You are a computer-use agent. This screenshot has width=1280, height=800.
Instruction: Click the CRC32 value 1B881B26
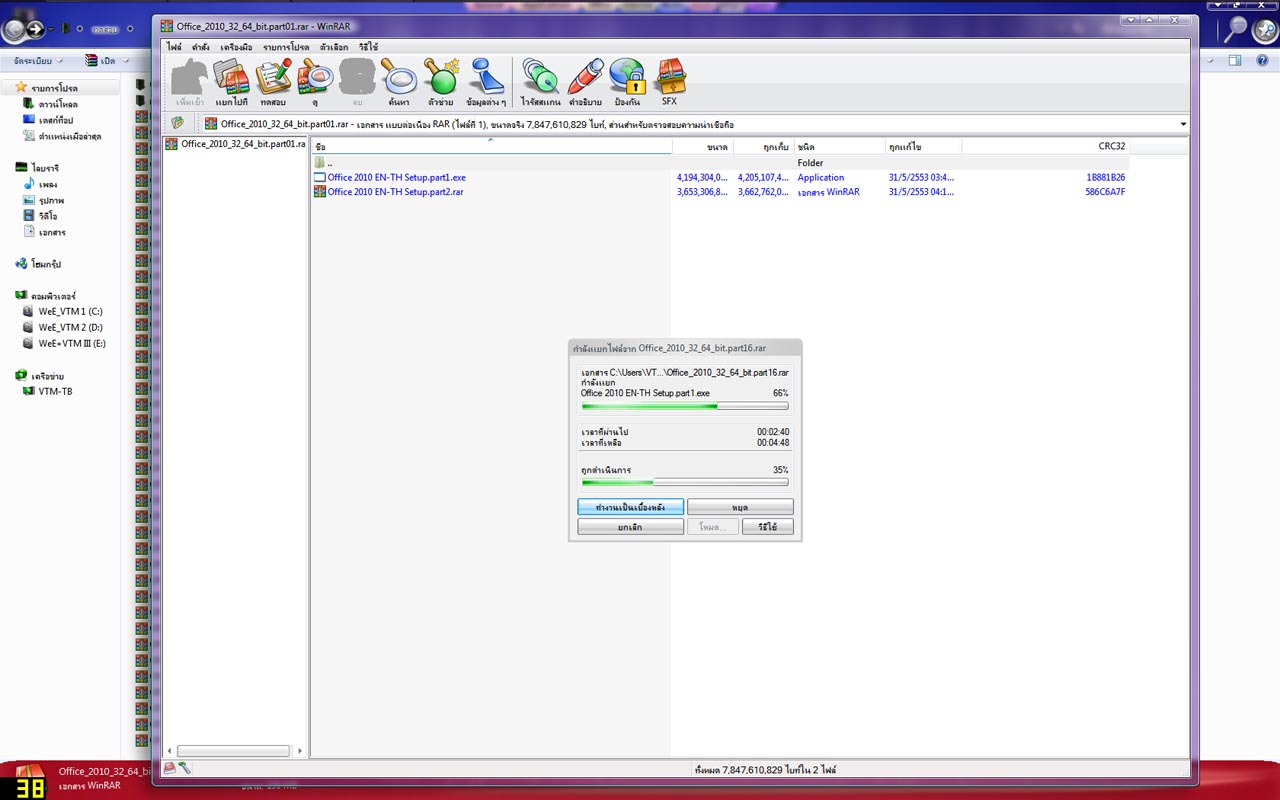tap(1105, 177)
